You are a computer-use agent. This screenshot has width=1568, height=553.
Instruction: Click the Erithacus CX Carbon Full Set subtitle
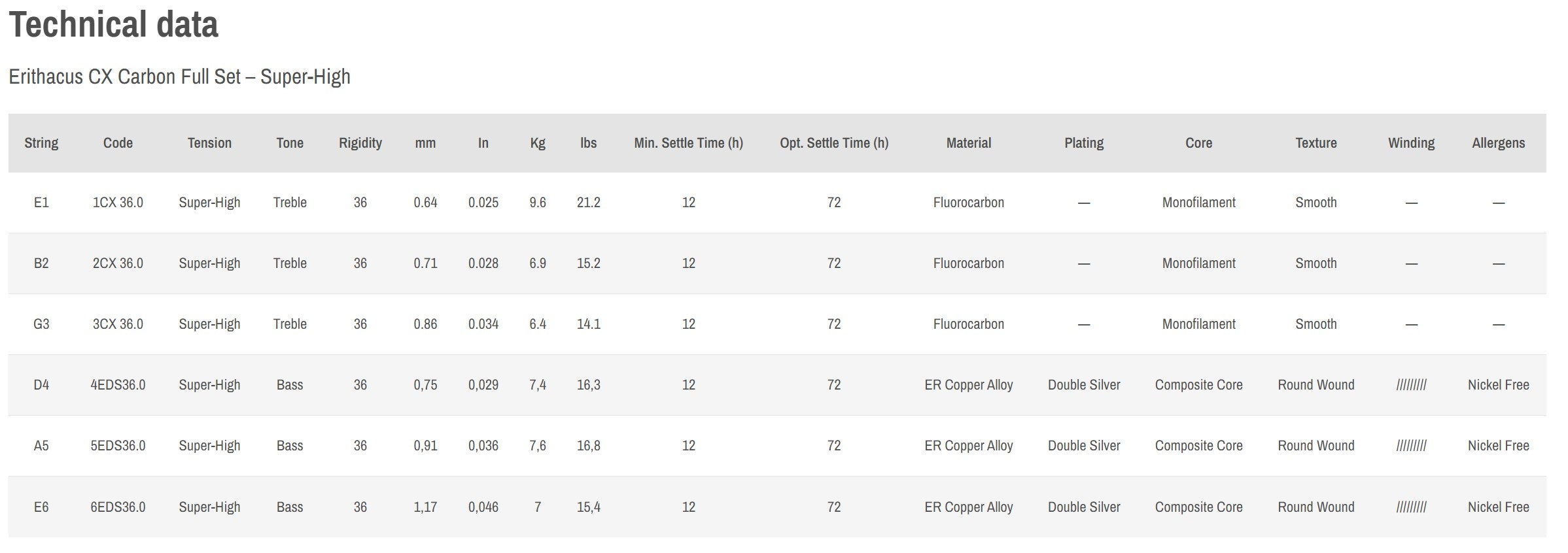coord(180,76)
